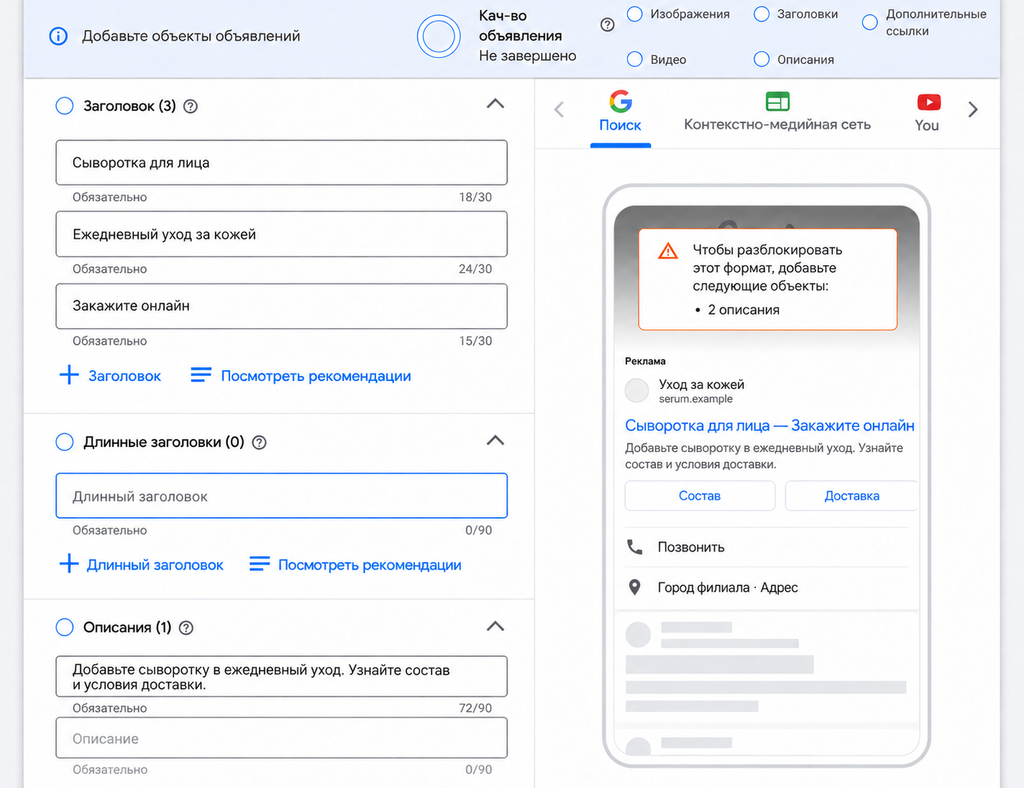The height and width of the screenshot is (788, 1024).
Task: Click help icon next to Заголовок (3)
Action: tap(191, 106)
